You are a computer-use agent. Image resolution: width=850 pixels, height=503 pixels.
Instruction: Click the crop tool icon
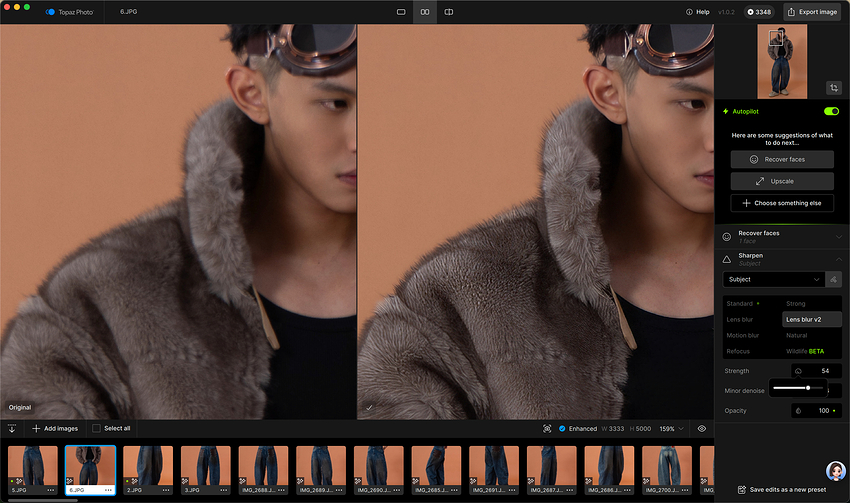click(x=833, y=88)
